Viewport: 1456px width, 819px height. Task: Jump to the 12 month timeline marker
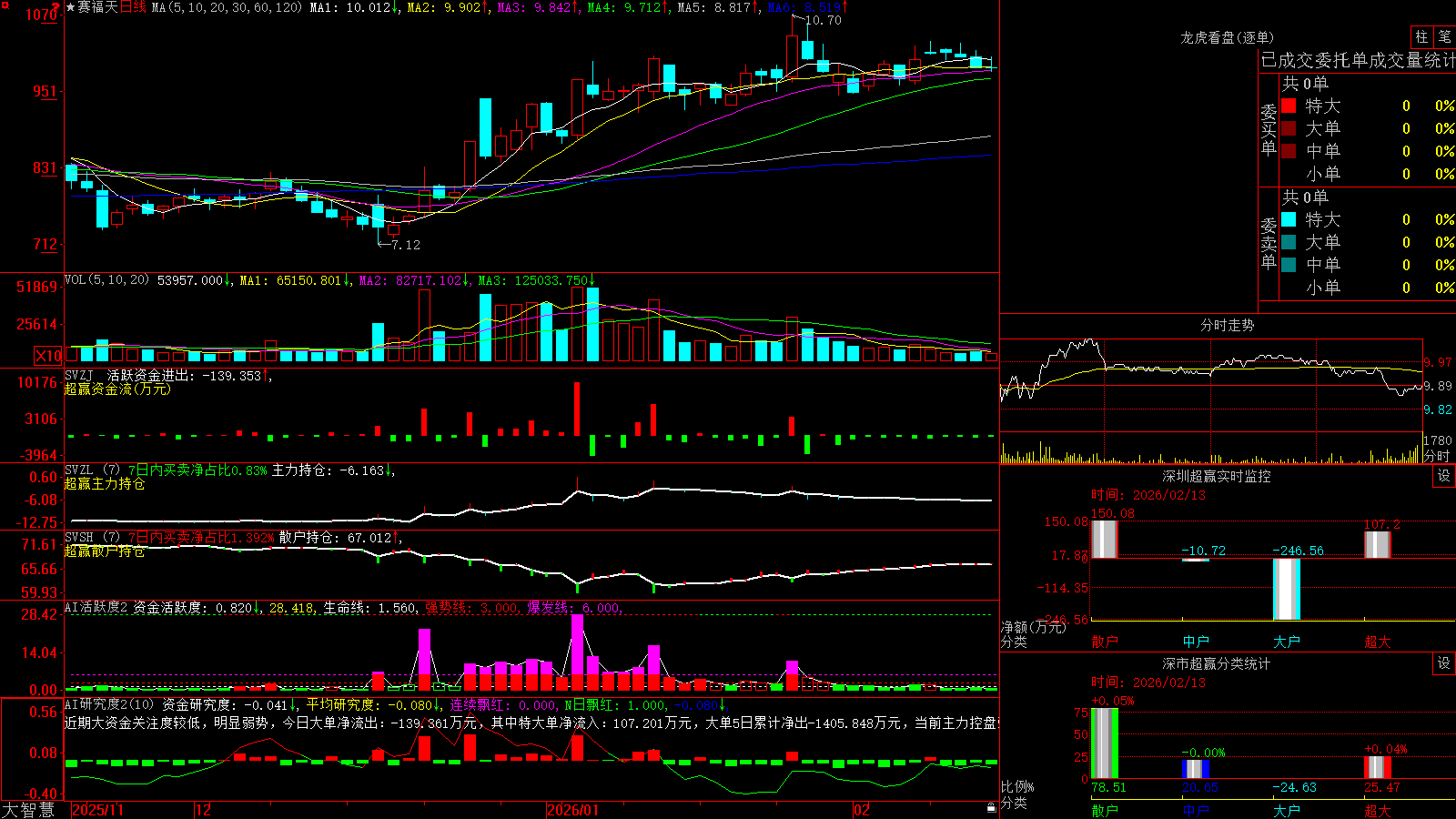[204, 810]
